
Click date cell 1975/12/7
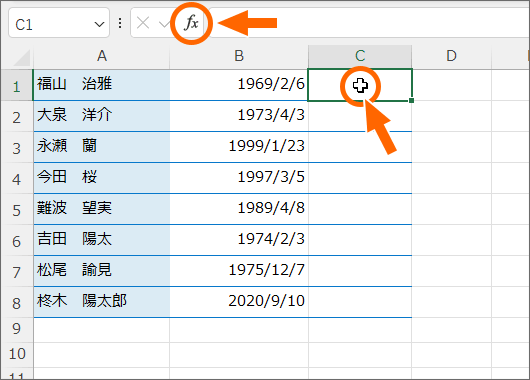coord(239,271)
